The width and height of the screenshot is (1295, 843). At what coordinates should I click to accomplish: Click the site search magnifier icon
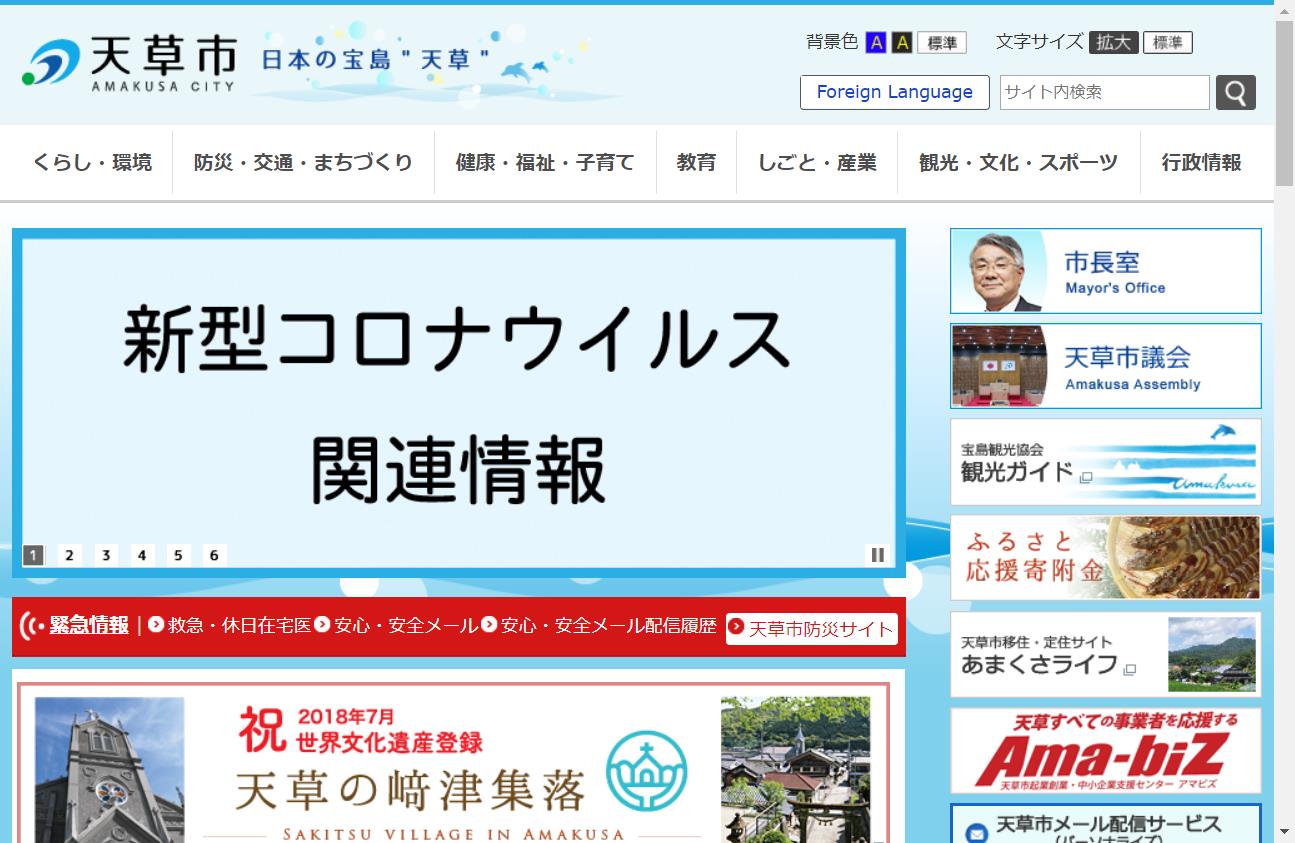(x=1236, y=92)
